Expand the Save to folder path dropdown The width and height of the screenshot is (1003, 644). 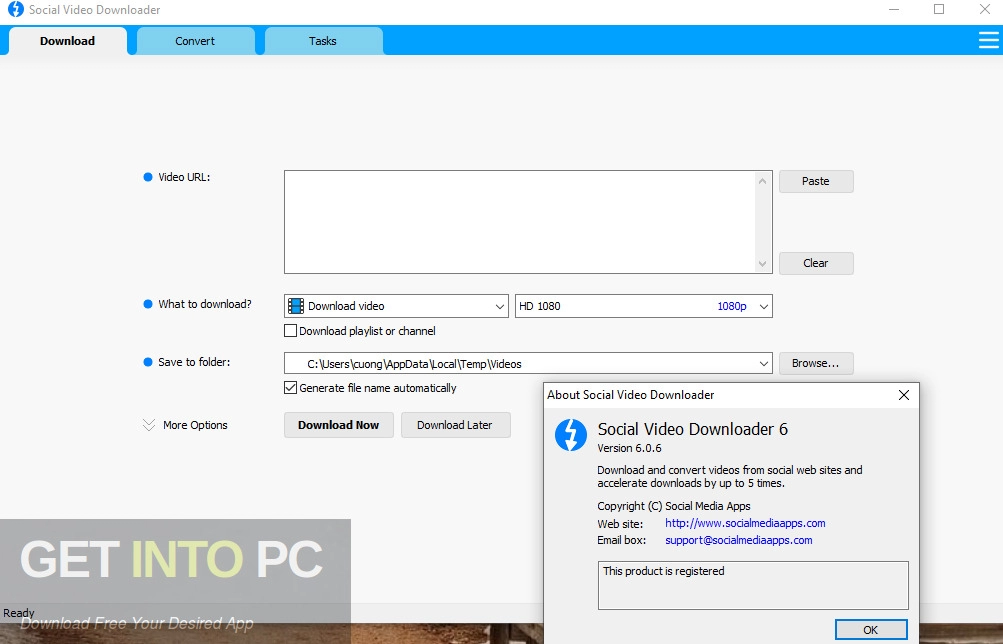tap(763, 363)
